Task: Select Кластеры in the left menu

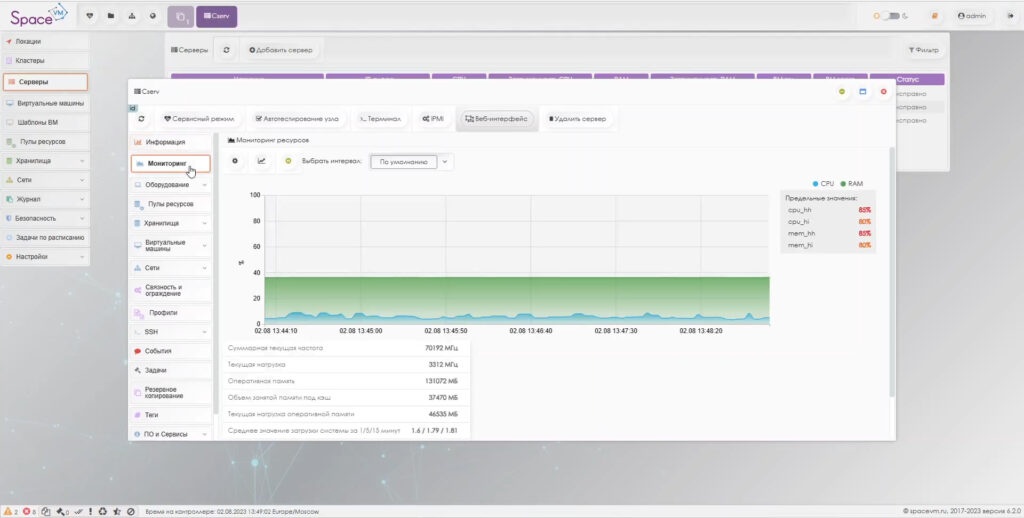Action: click(x=45, y=61)
